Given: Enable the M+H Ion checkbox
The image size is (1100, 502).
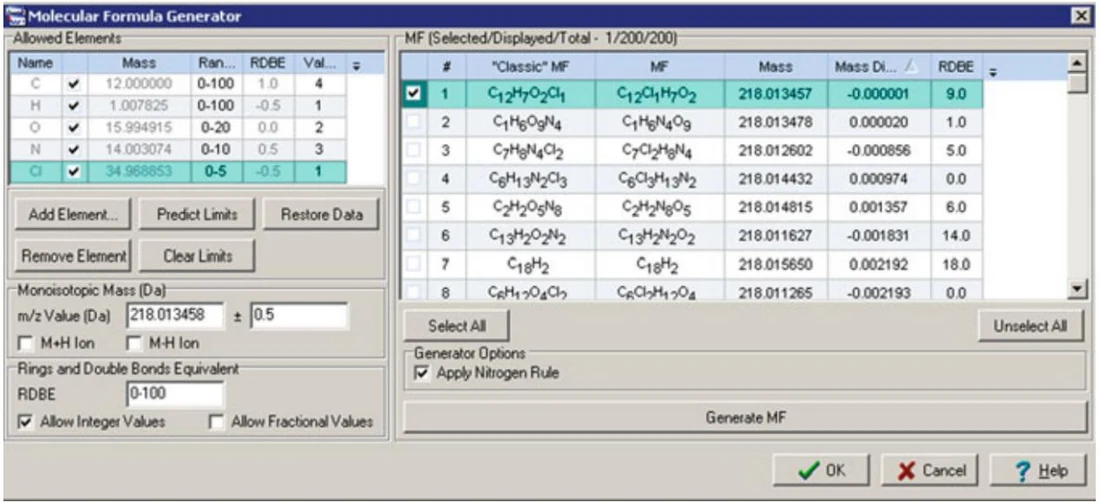Looking at the screenshot, I should (x=26, y=344).
